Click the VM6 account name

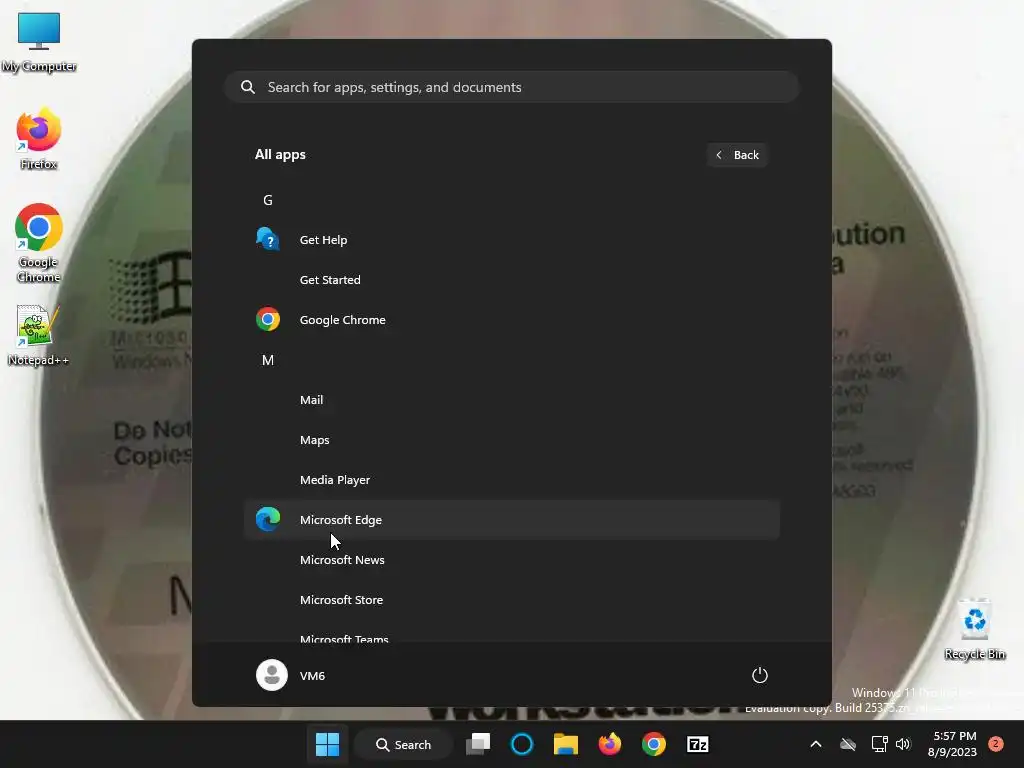pos(312,675)
